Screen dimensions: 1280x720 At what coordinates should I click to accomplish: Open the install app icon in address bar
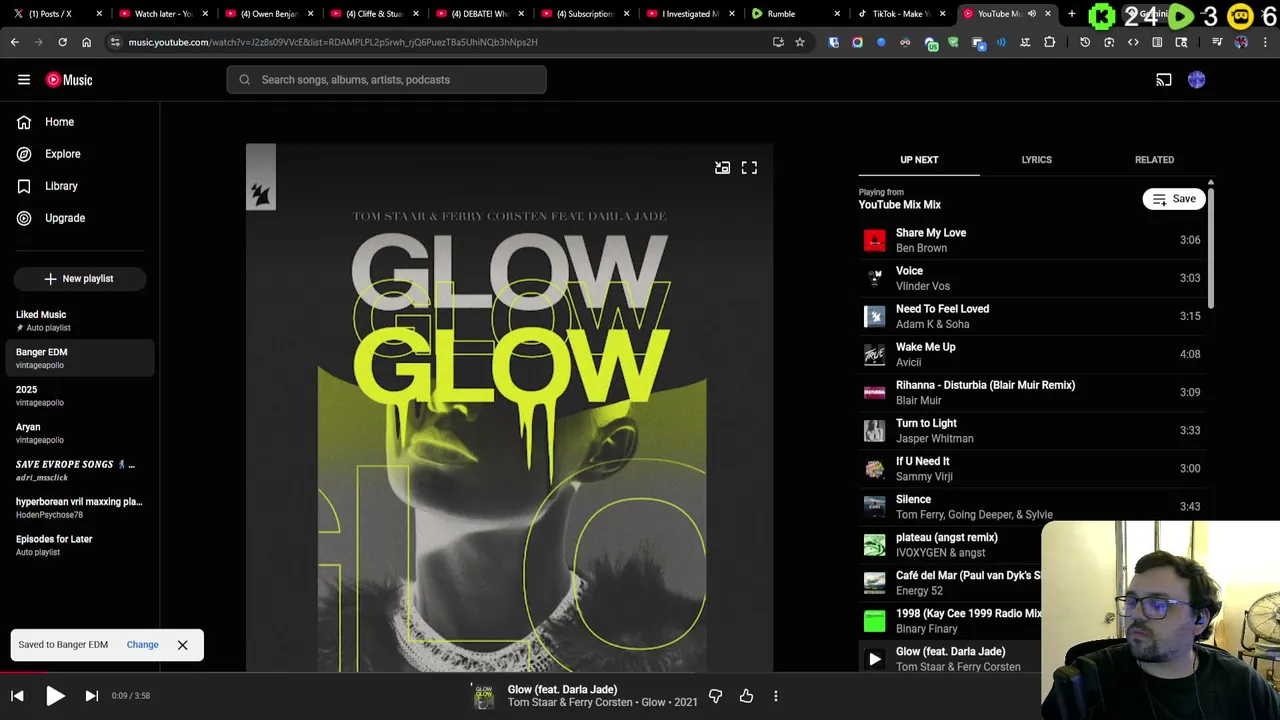778,42
